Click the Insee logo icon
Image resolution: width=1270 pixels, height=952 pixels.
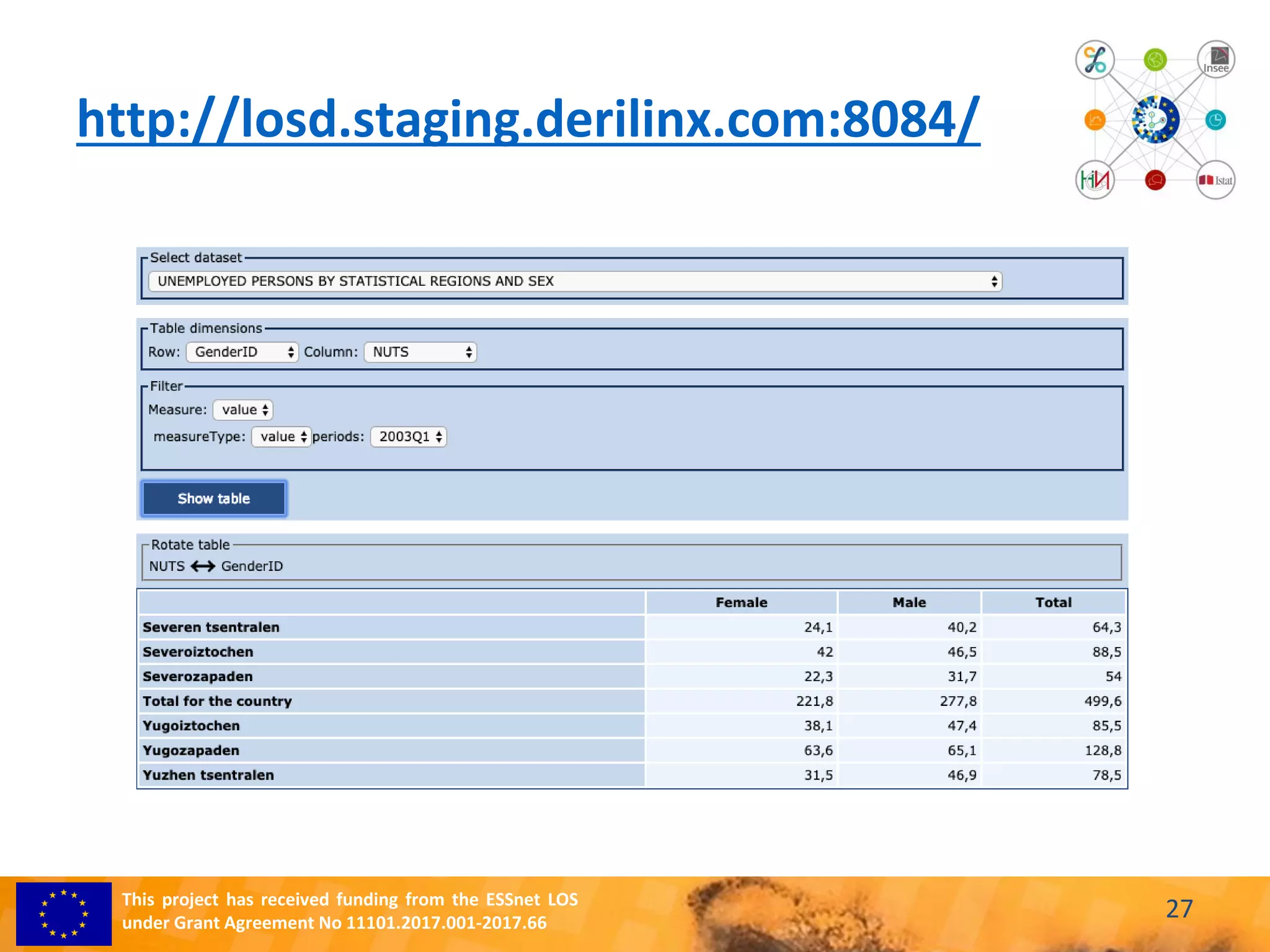(1215, 60)
